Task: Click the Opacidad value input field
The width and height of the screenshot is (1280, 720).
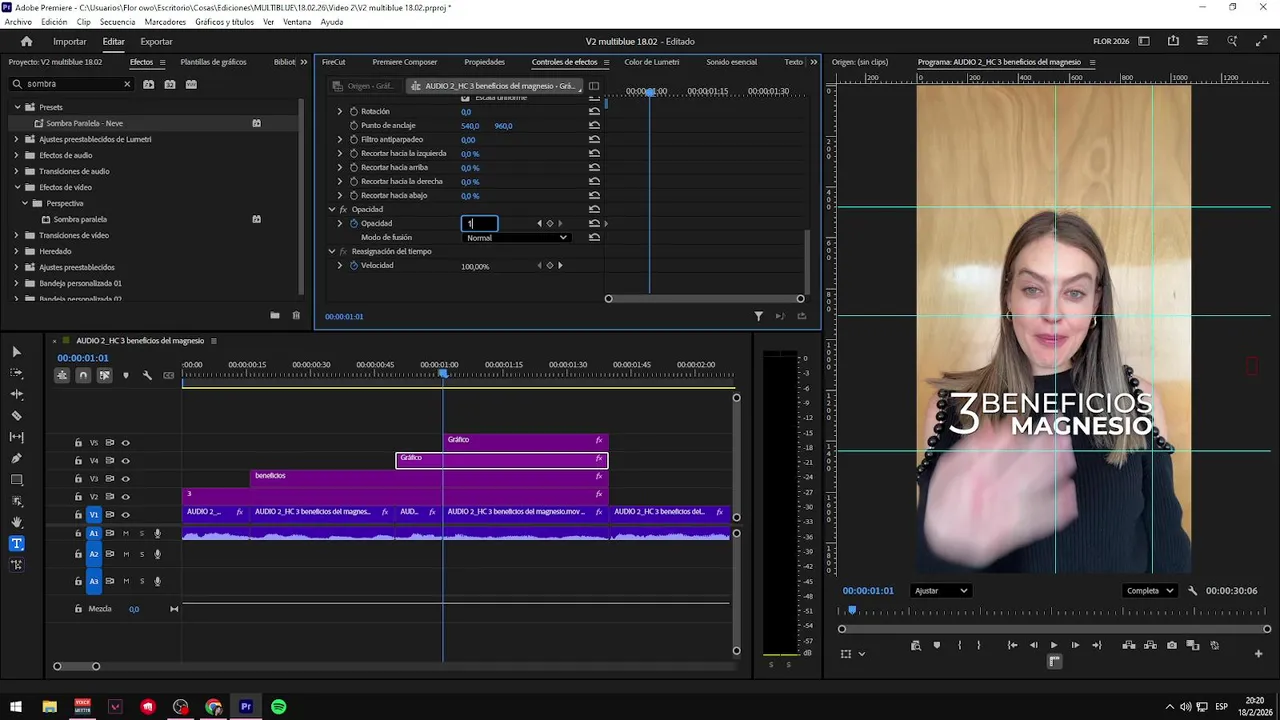Action: [x=479, y=223]
